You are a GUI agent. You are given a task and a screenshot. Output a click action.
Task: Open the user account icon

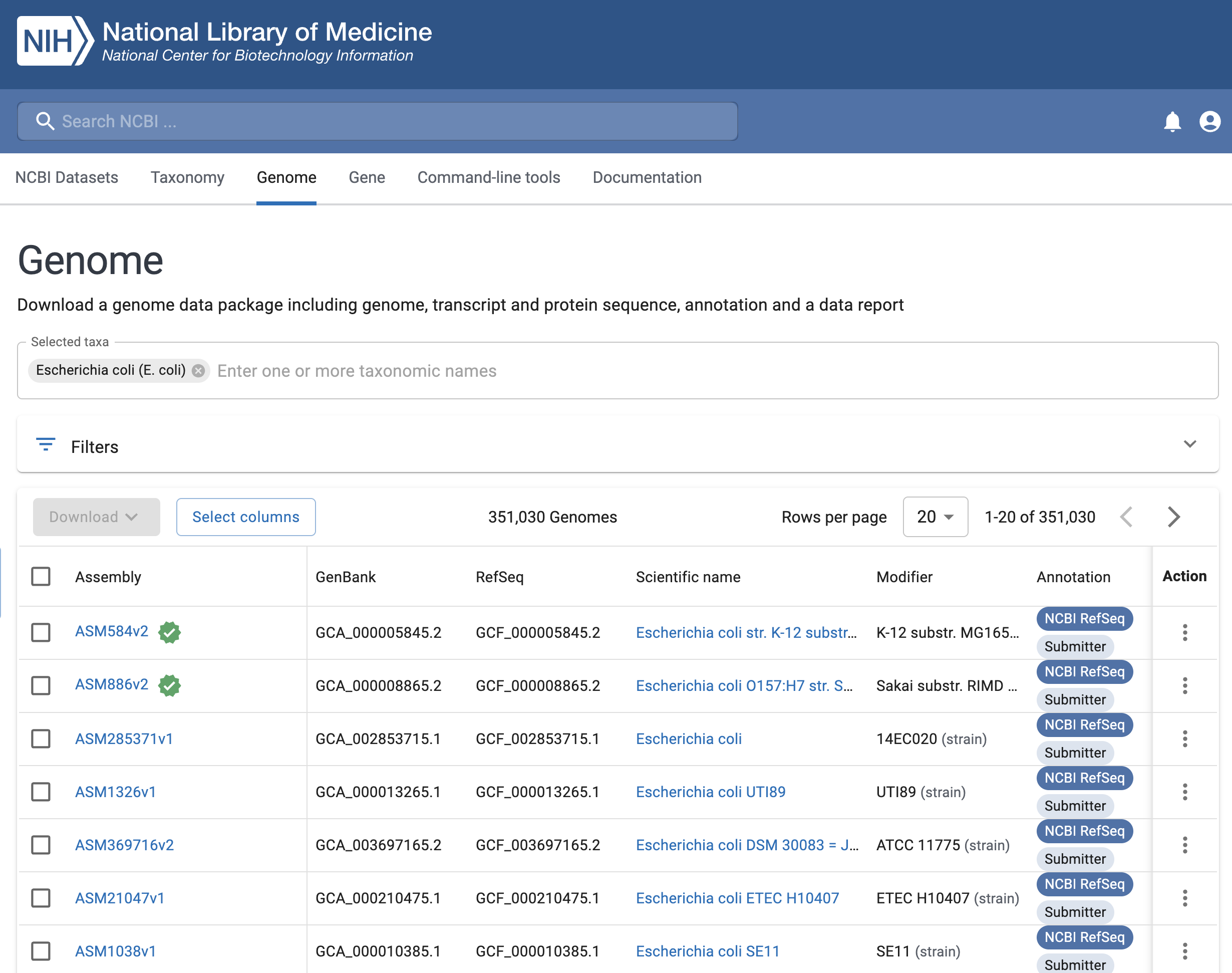click(x=1210, y=121)
